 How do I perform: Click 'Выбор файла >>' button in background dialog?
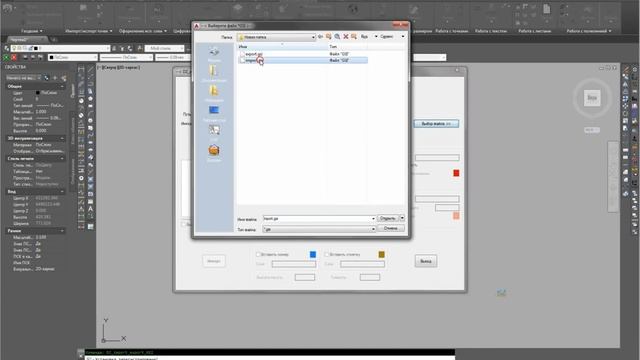point(436,124)
